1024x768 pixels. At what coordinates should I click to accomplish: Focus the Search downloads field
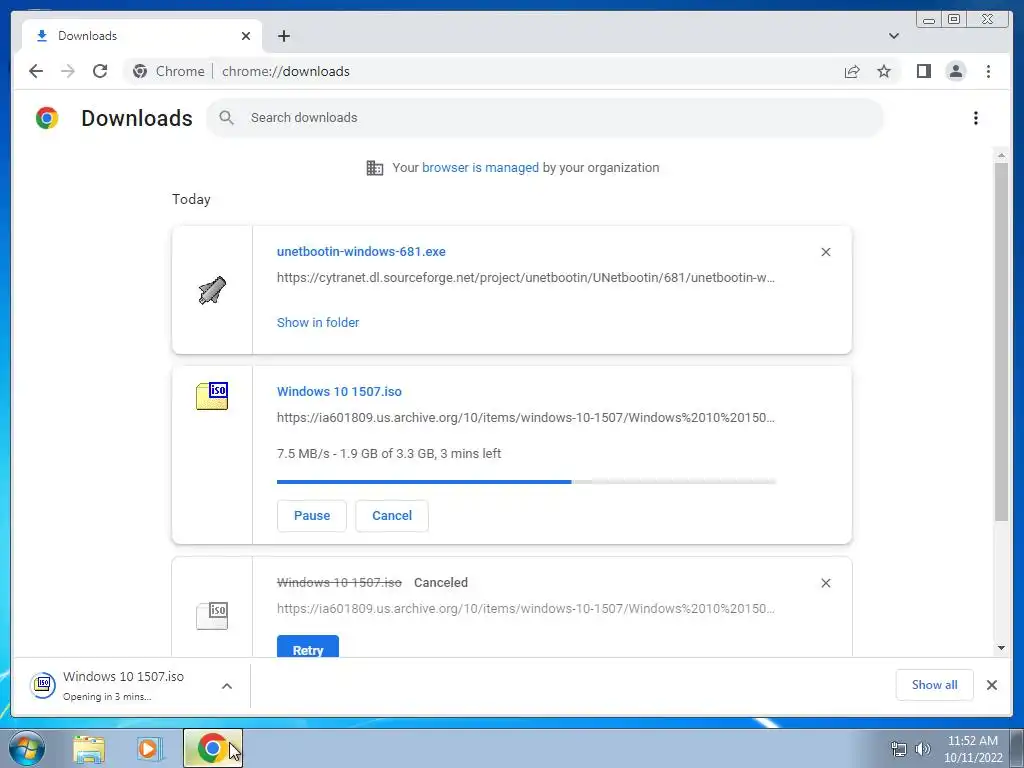pos(545,118)
